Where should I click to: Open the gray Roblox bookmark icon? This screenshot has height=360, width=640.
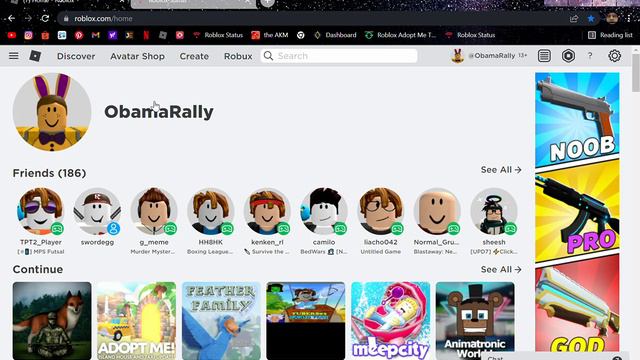(163, 36)
